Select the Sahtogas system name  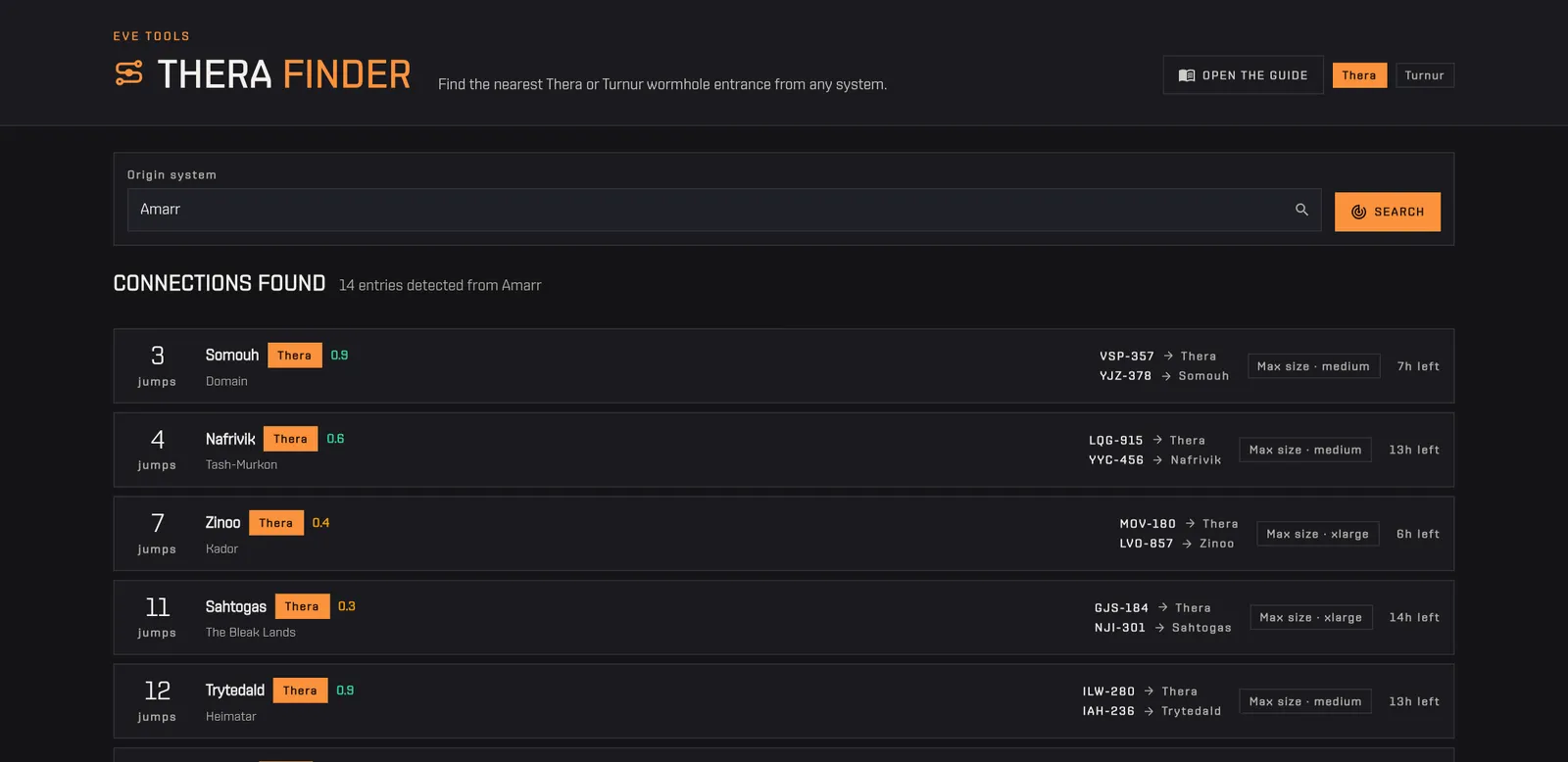(236, 607)
